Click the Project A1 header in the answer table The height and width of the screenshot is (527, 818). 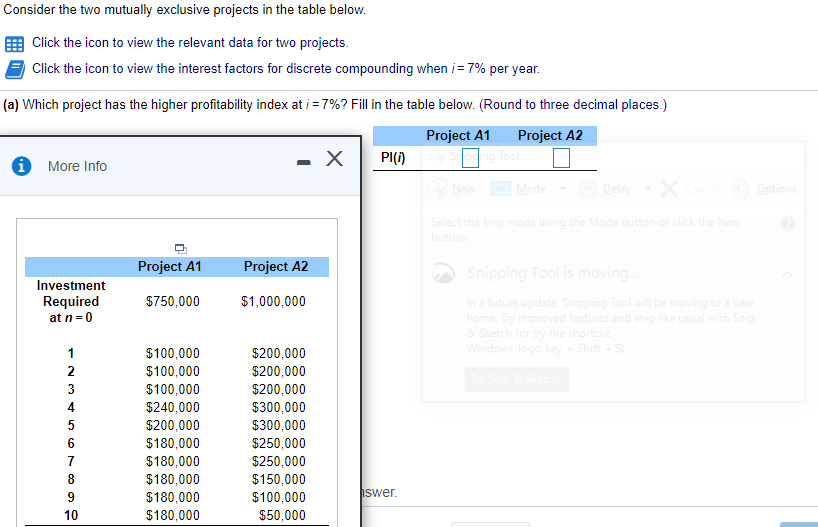click(x=458, y=136)
